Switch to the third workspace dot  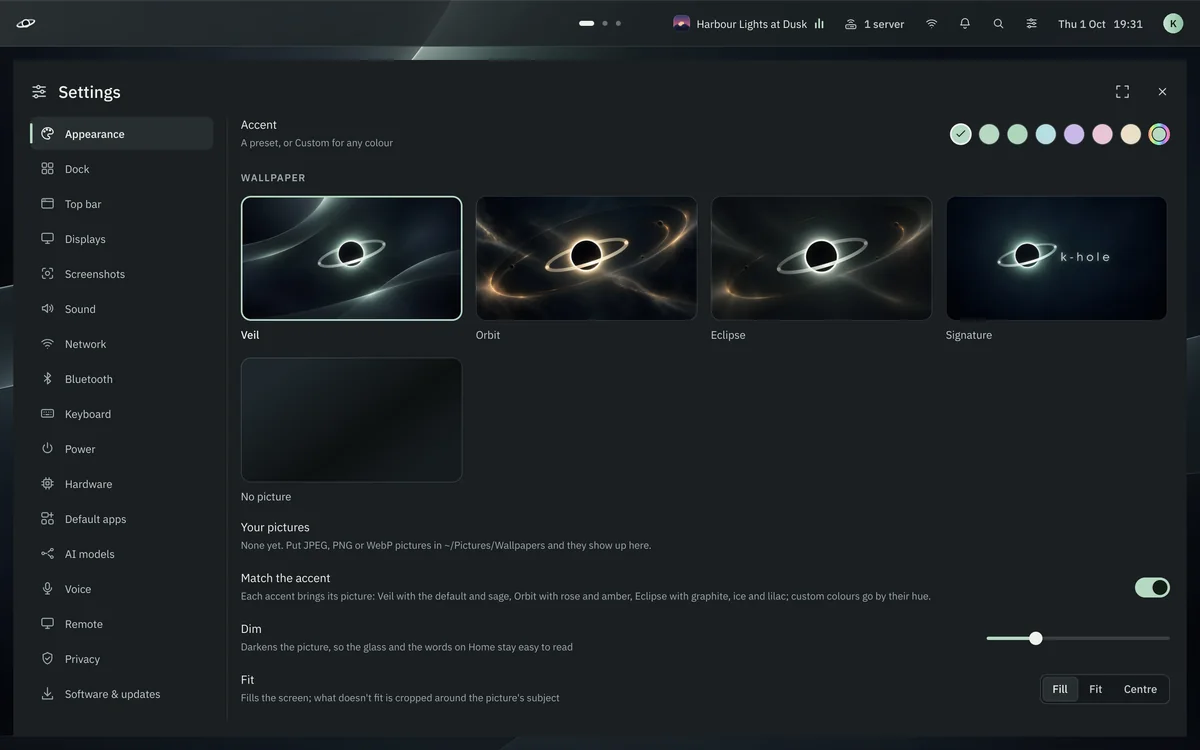(x=618, y=23)
